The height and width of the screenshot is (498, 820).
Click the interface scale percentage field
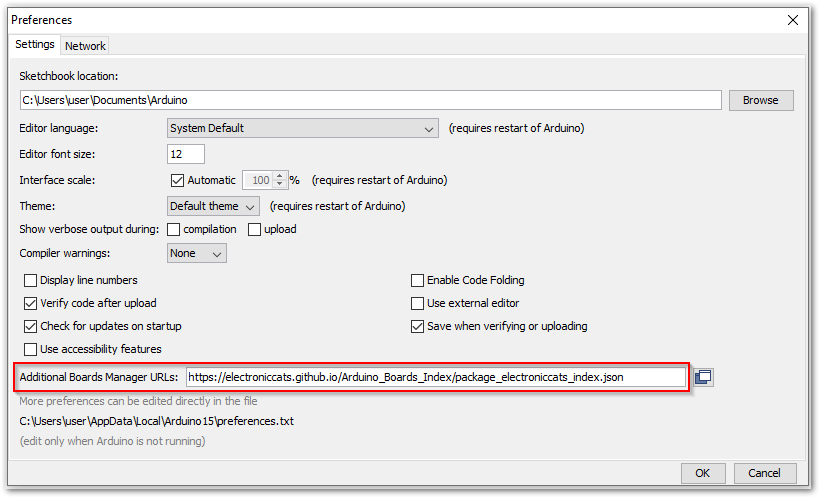pos(259,180)
